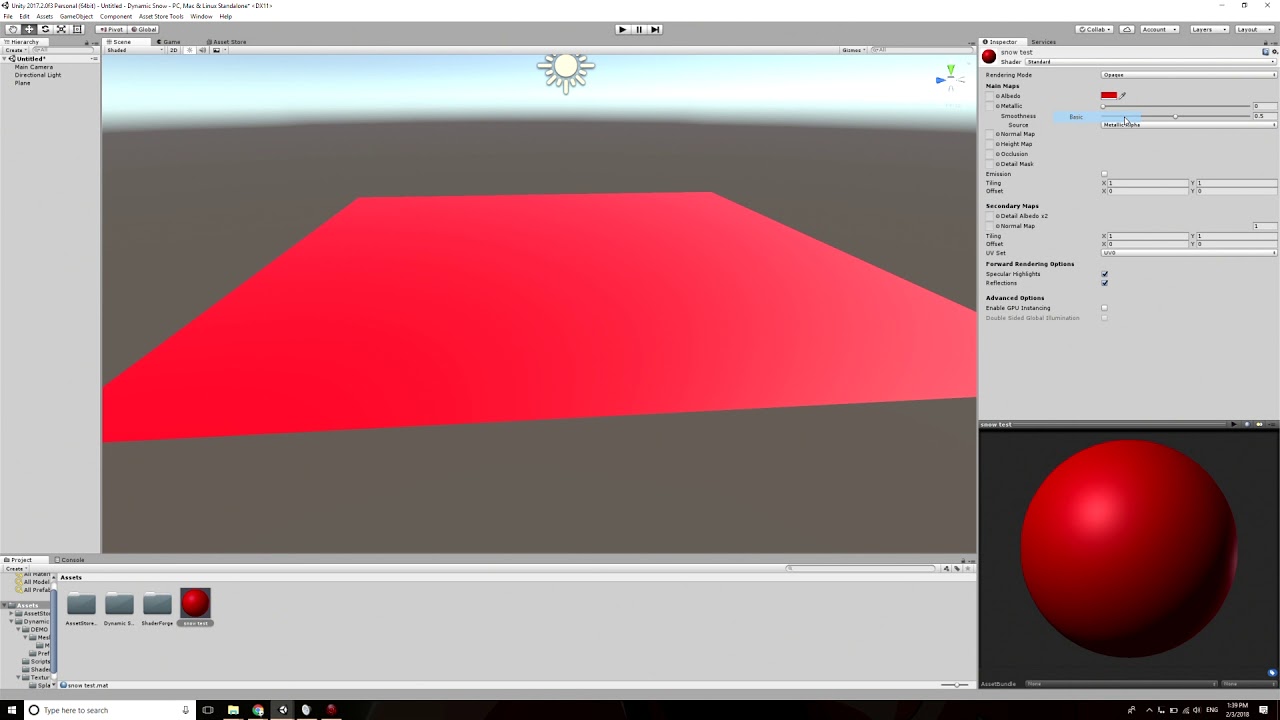Click the Create button in the Hierarchy panel
Screen dimensions: 1280x720
coord(12,49)
